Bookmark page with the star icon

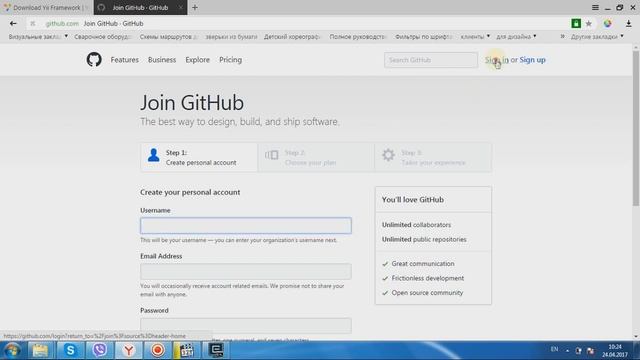(589, 24)
